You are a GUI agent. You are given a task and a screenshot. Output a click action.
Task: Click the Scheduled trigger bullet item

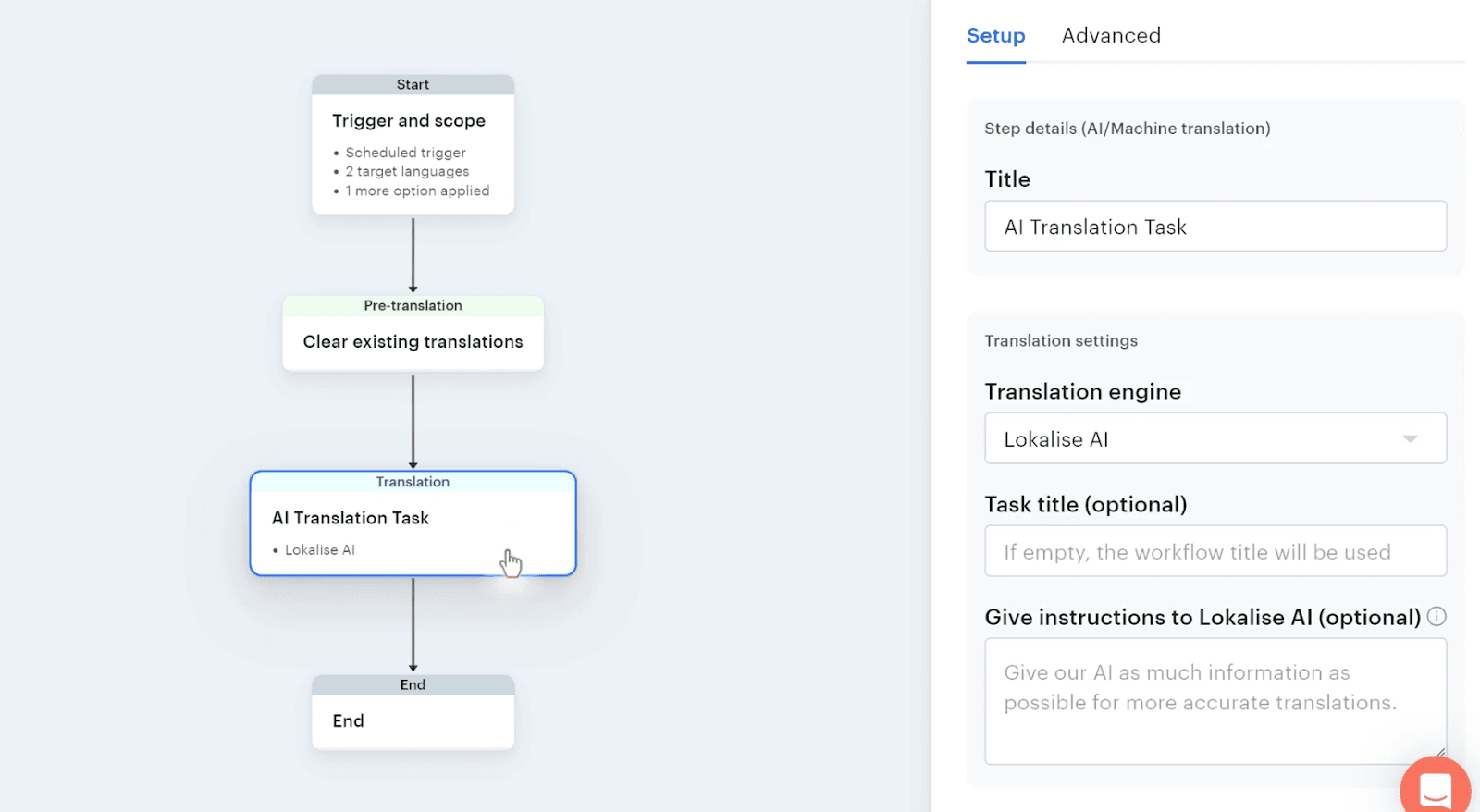[x=405, y=153]
